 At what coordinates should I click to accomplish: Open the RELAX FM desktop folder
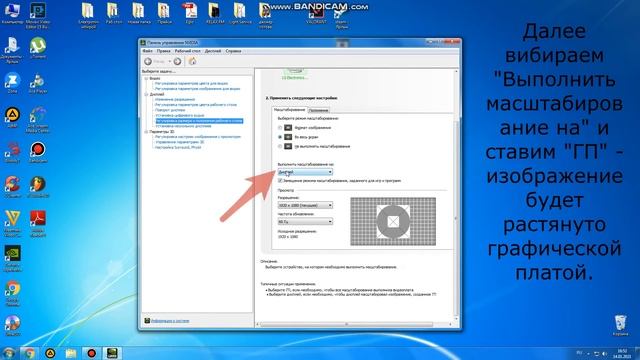pos(215,13)
